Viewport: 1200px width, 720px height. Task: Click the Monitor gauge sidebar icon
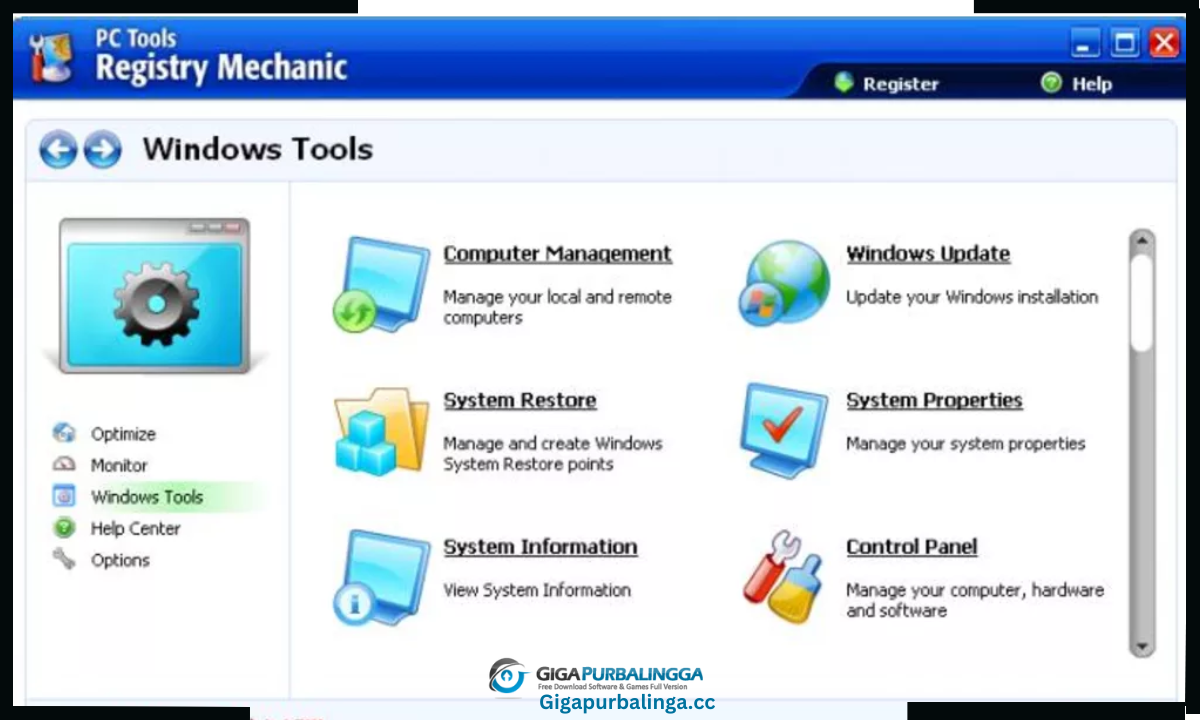coord(64,465)
